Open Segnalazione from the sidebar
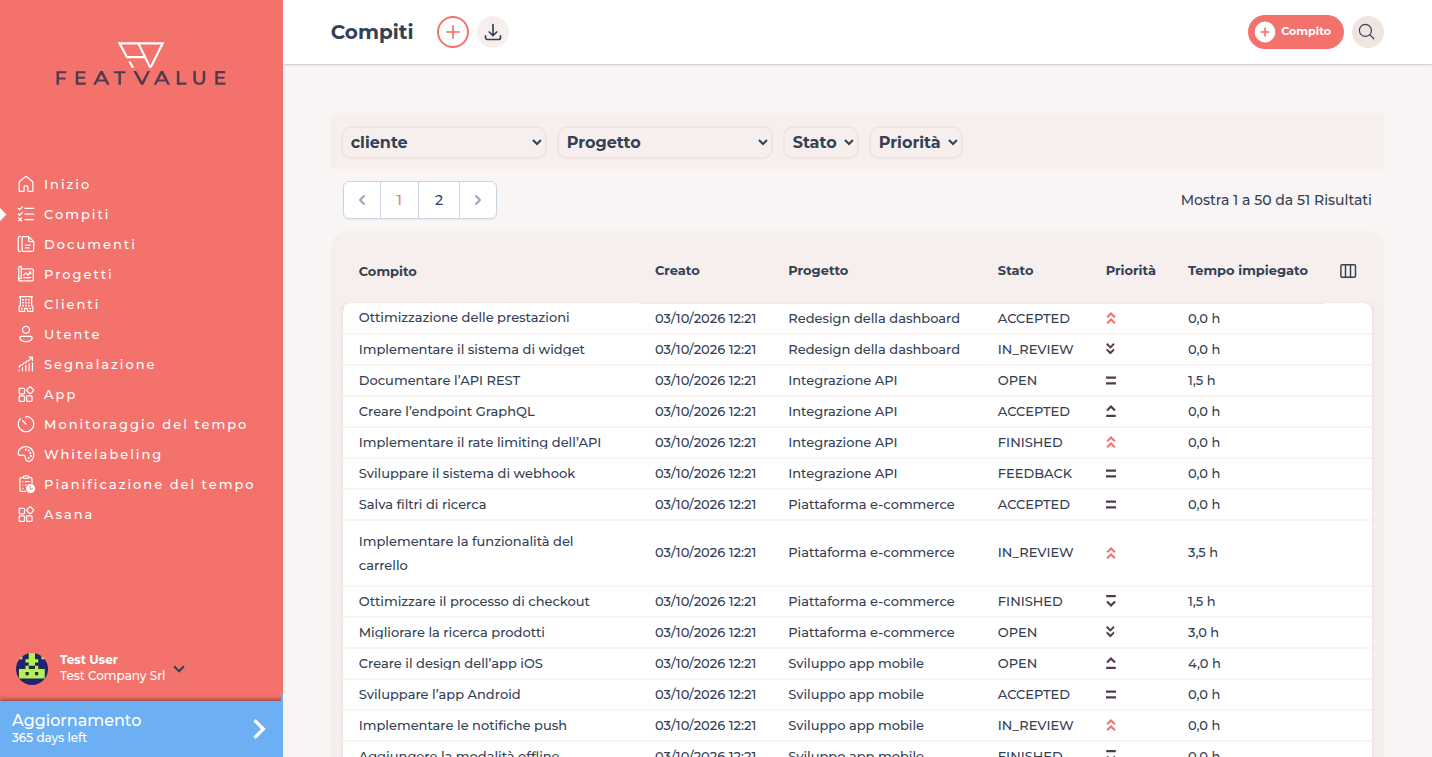 pos(99,364)
